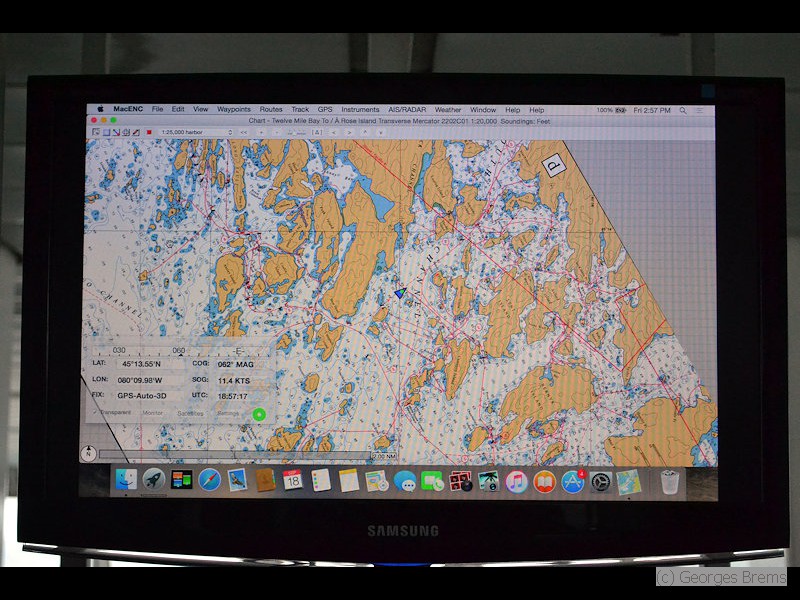Select the red diagonal arrow route tool
The height and width of the screenshot is (600, 800).
116,132
